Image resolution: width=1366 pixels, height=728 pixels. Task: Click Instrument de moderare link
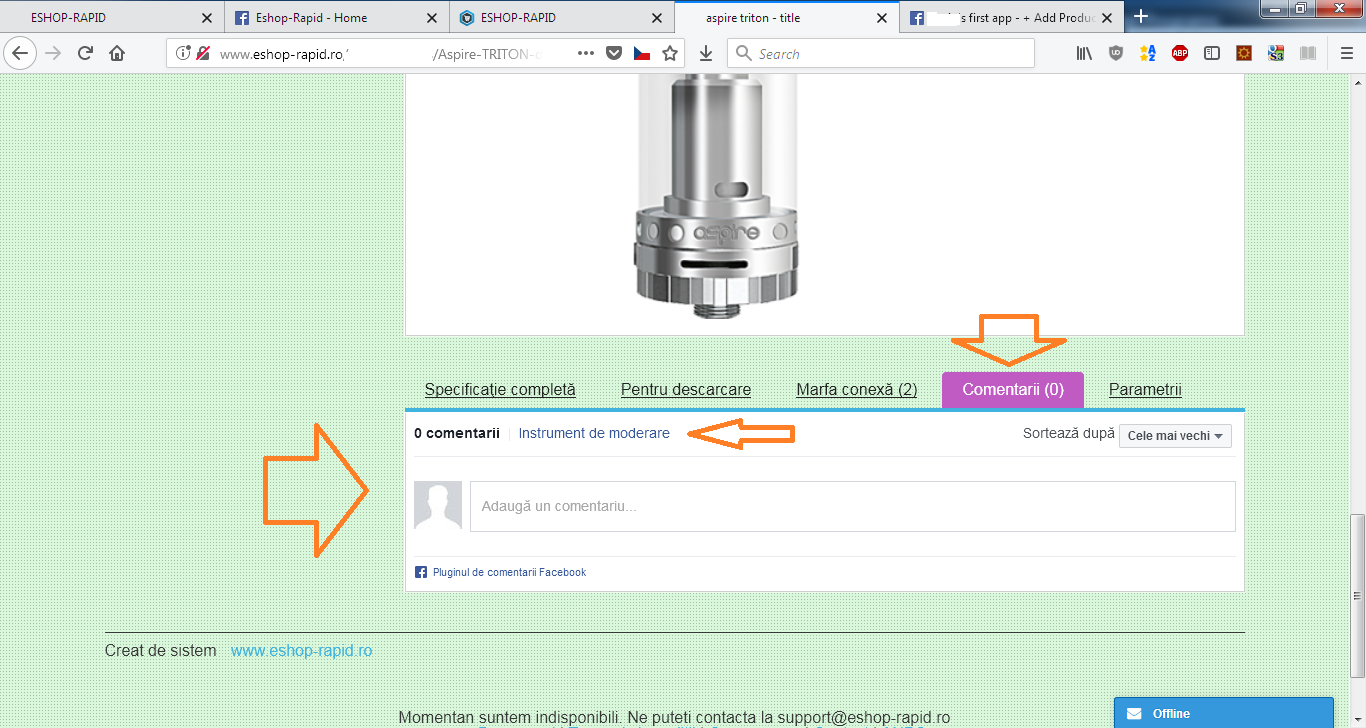coord(594,433)
